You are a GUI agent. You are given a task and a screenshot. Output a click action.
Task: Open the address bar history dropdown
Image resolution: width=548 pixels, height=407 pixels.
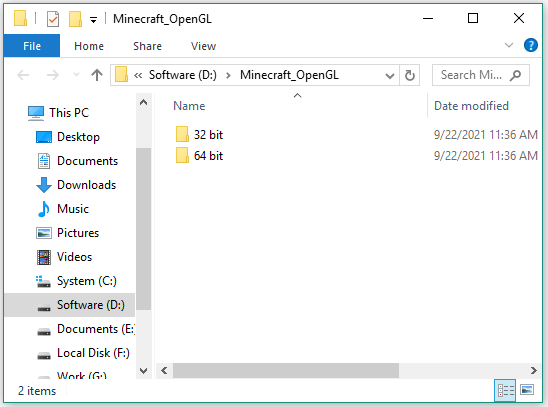(390, 75)
